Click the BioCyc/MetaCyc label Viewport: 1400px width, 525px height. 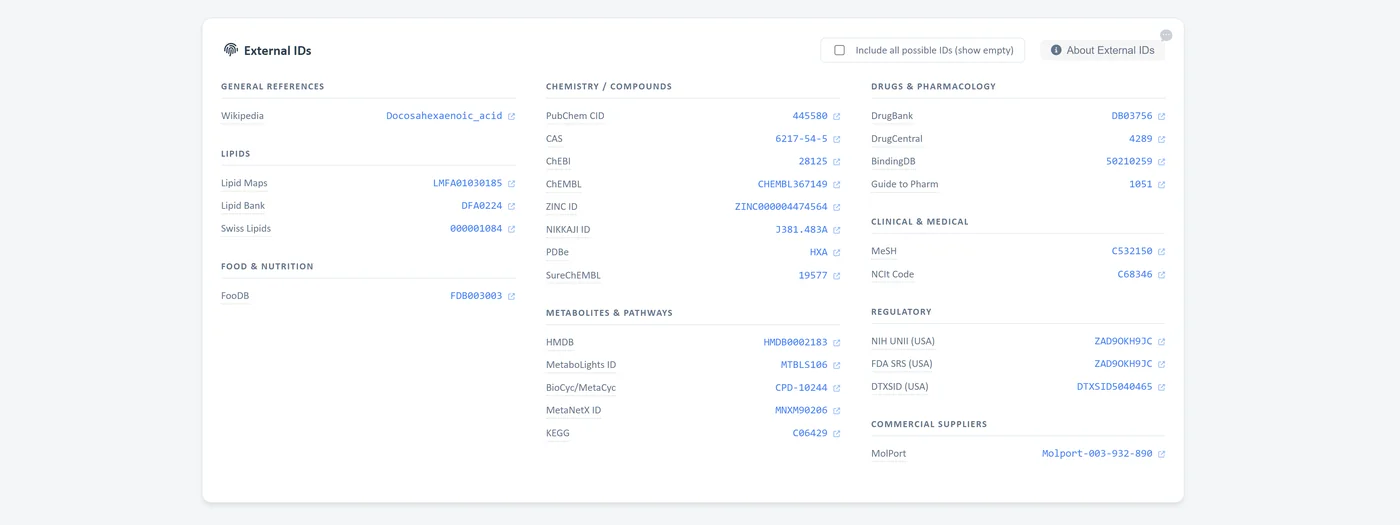click(x=581, y=388)
